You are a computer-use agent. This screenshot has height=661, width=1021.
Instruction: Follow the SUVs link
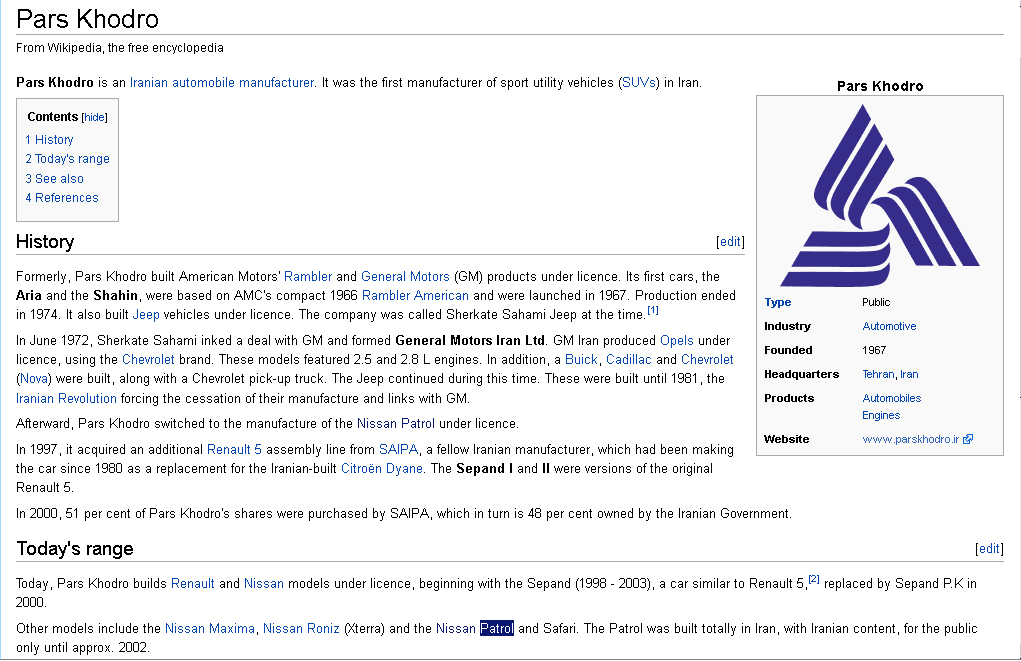click(638, 82)
